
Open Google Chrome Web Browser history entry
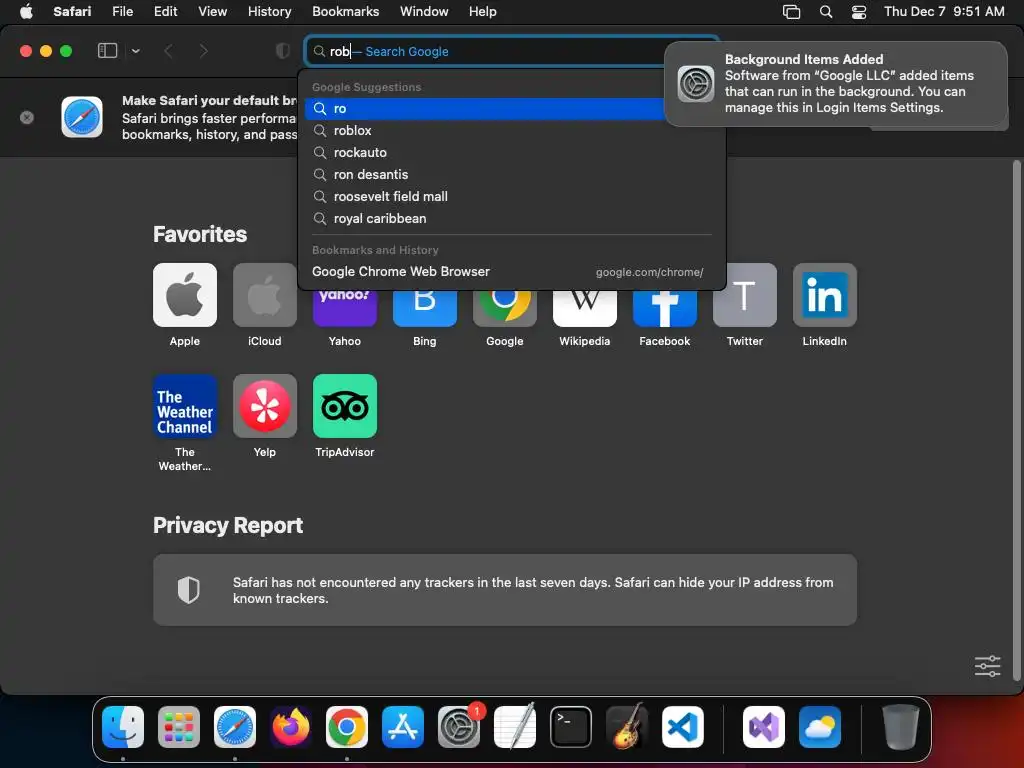coord(511,272)
